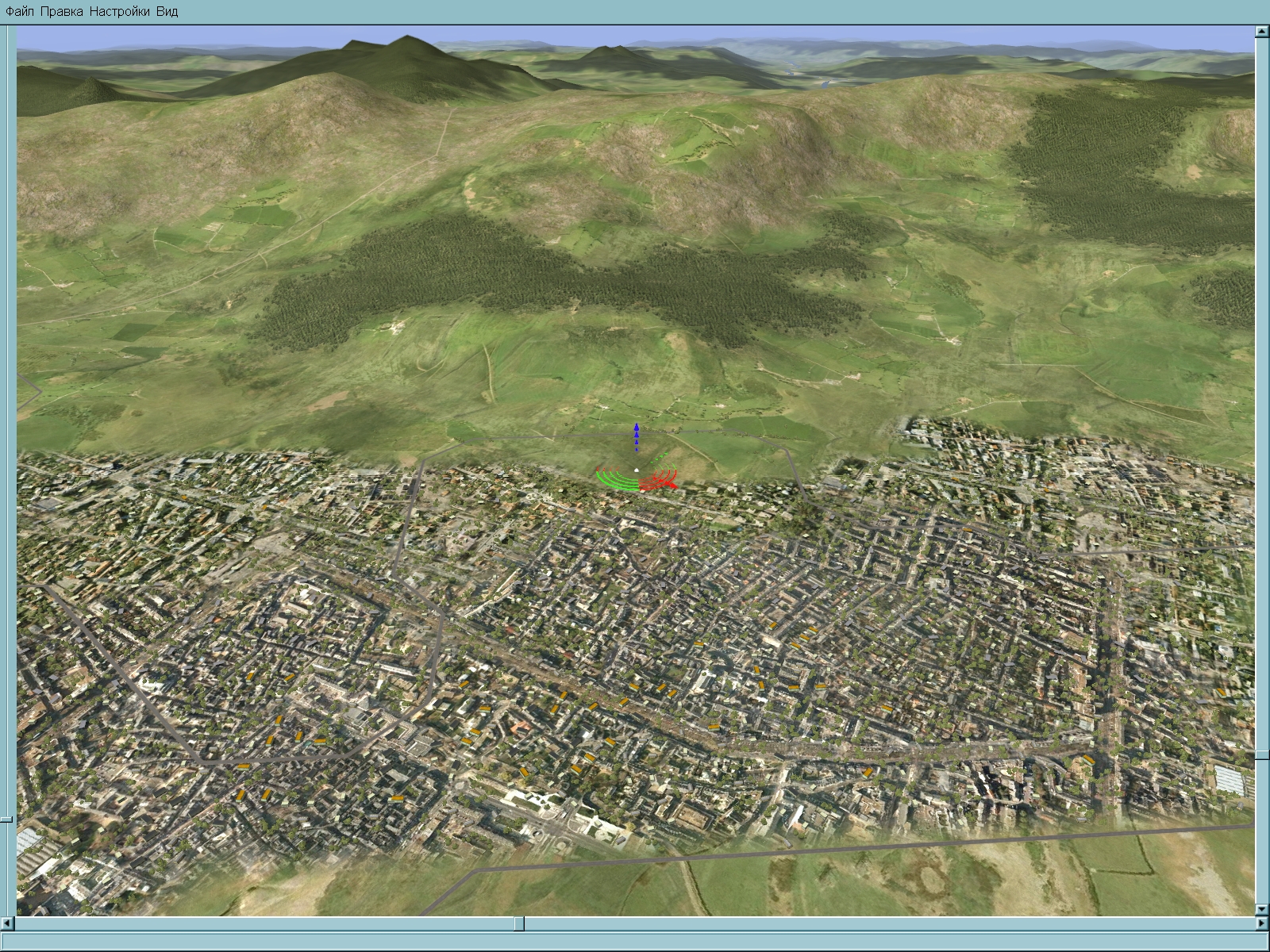Open the Файл menu

(x=20, y=12)
